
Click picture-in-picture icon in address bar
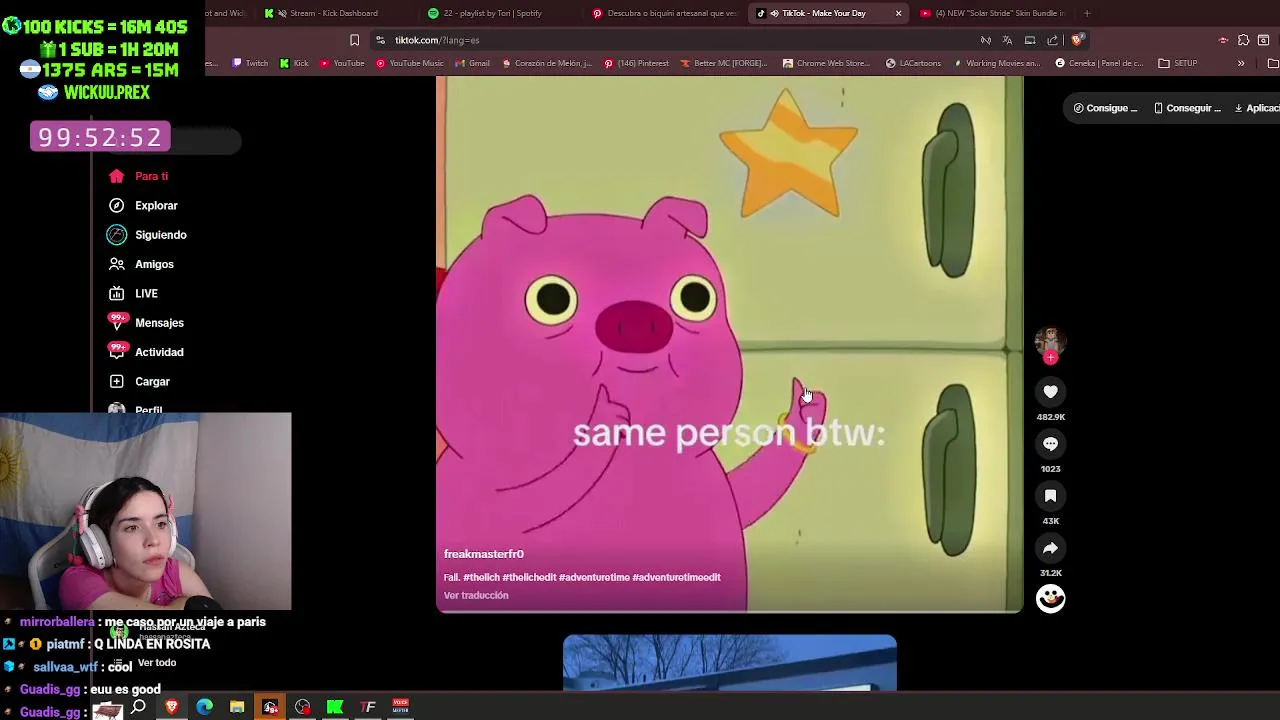coord(1030,40)
